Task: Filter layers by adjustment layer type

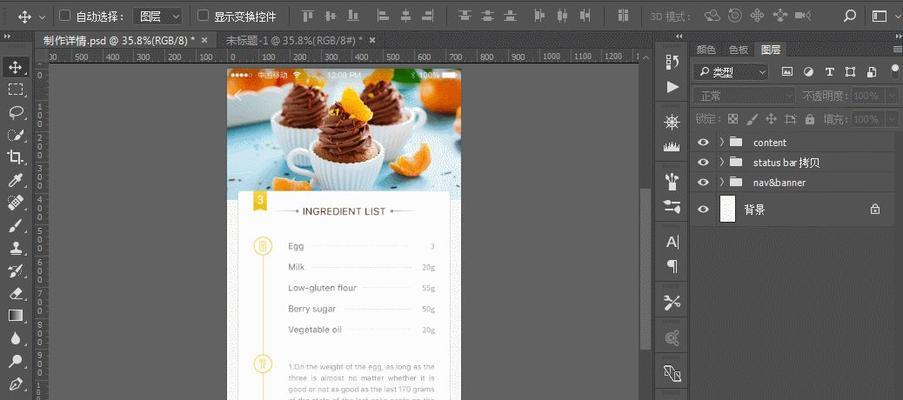Action: 808,72
